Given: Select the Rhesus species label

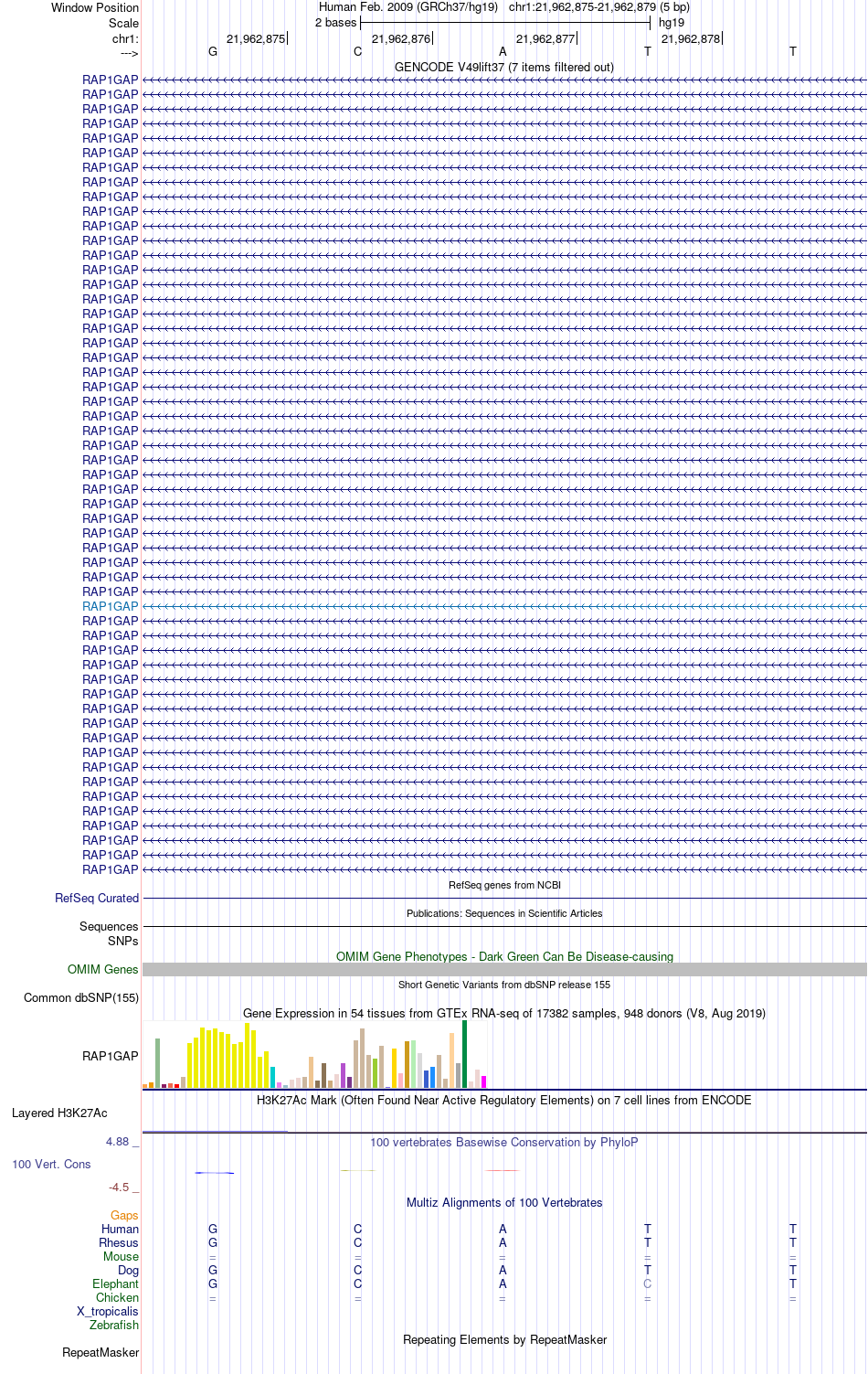Looking at the screenshot, I should (119, 1242).
